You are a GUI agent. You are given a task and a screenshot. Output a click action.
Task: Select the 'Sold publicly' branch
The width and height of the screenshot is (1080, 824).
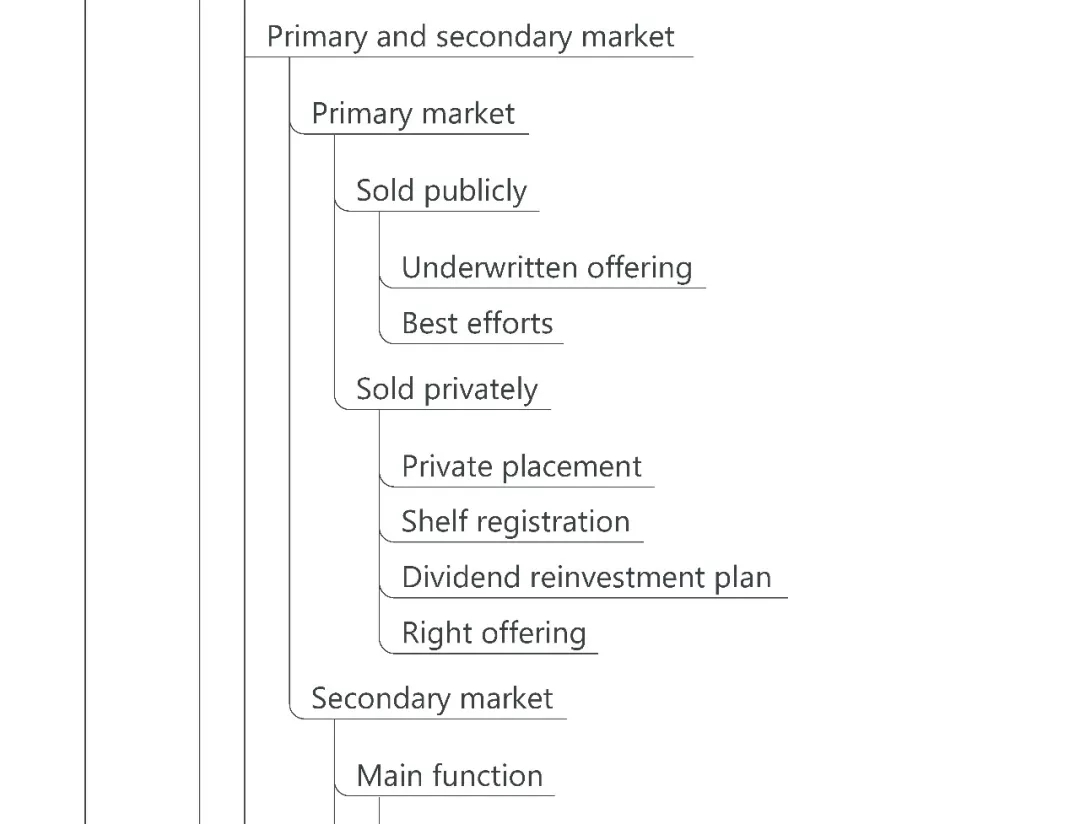(441, 190)
